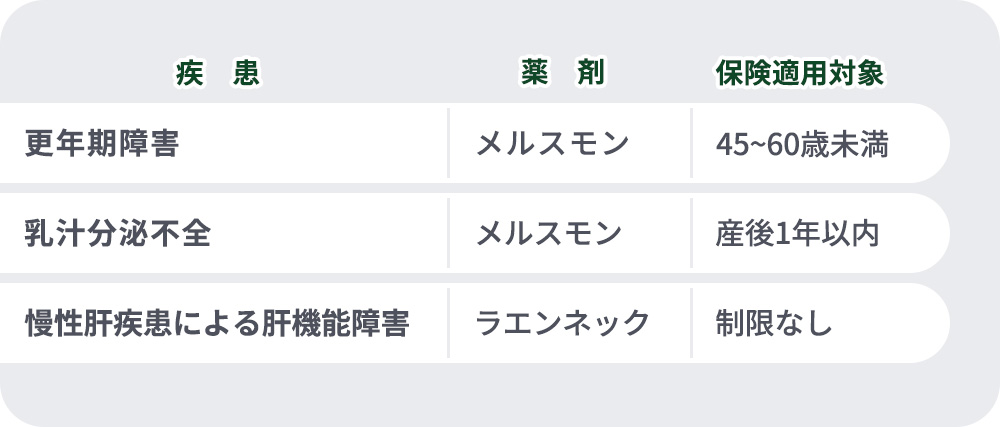Viewport: 1000px width, 427px height.
Task: Click the 疾患 column header
Action: (x=216, y=74)
